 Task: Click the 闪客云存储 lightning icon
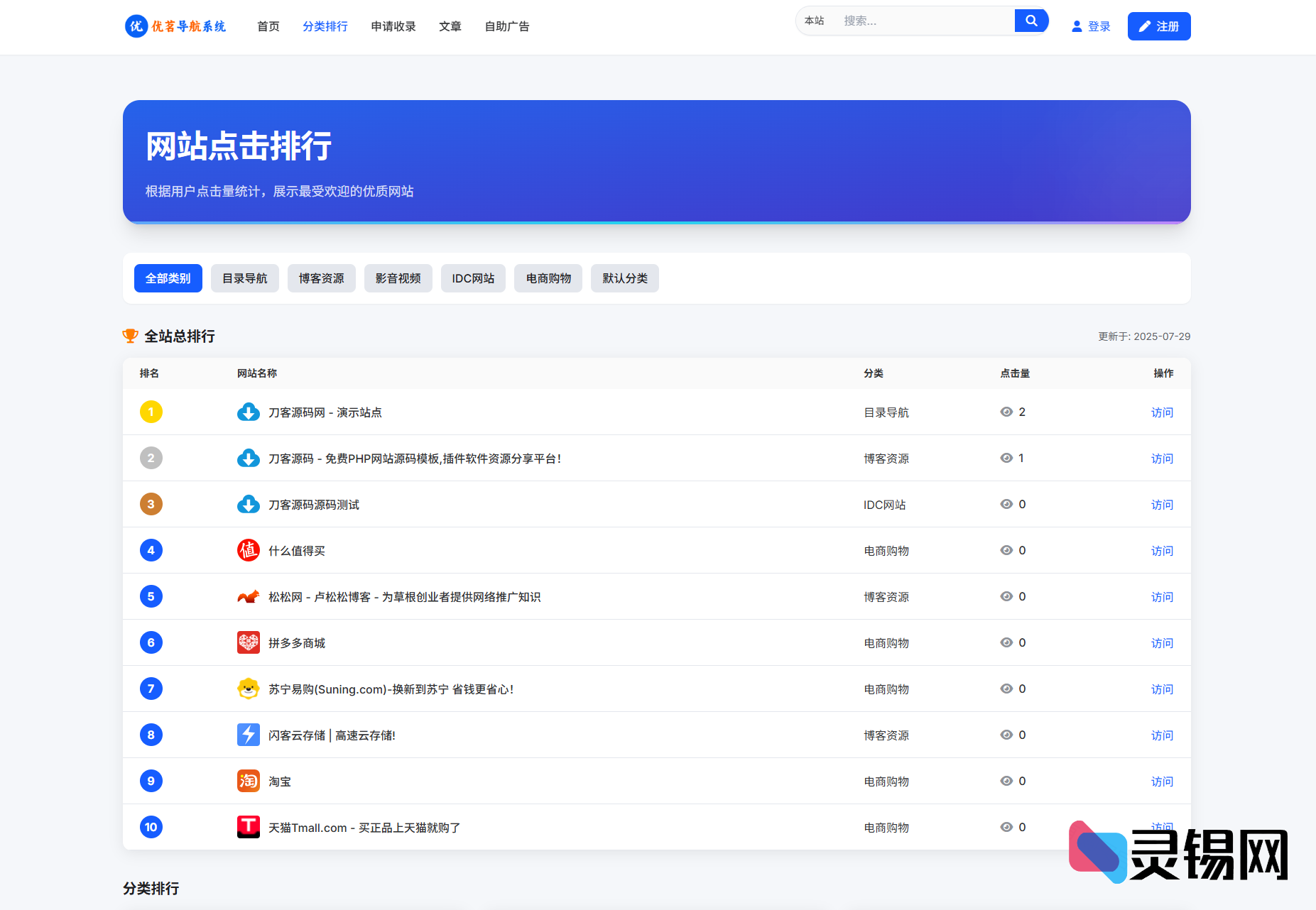pos(248,735)
